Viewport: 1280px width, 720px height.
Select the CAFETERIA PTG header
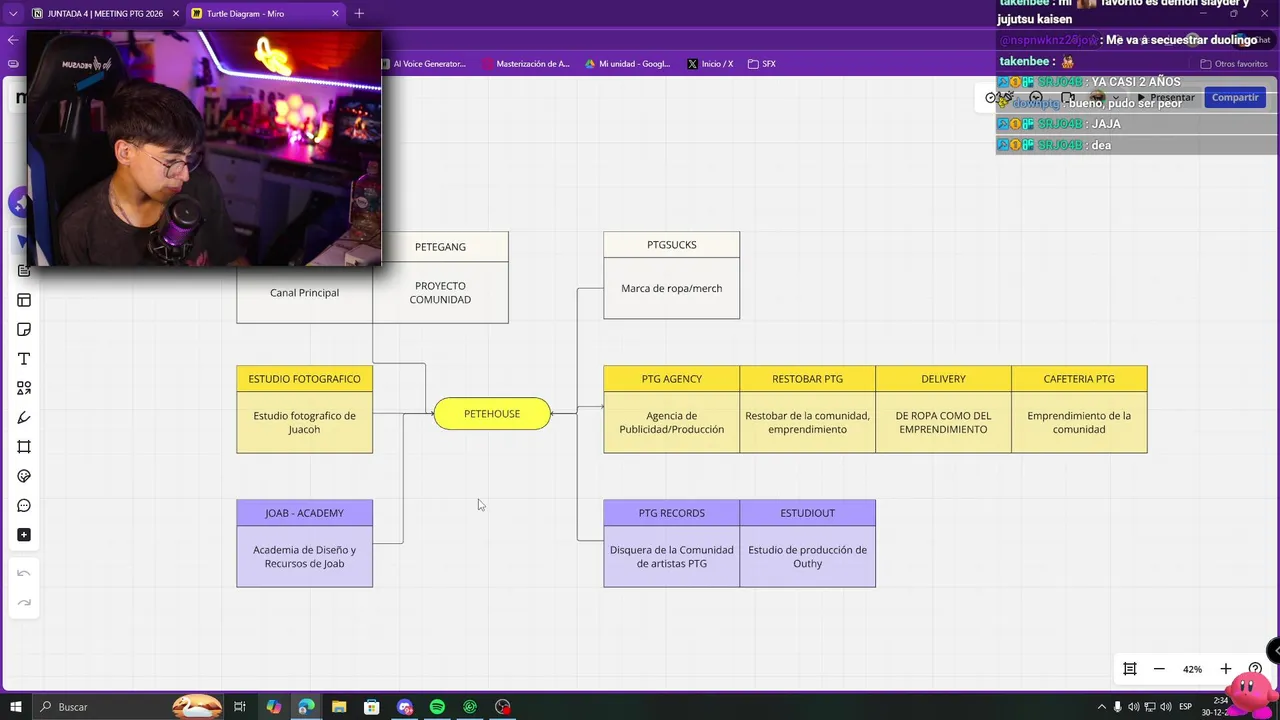click(1079, 379)
